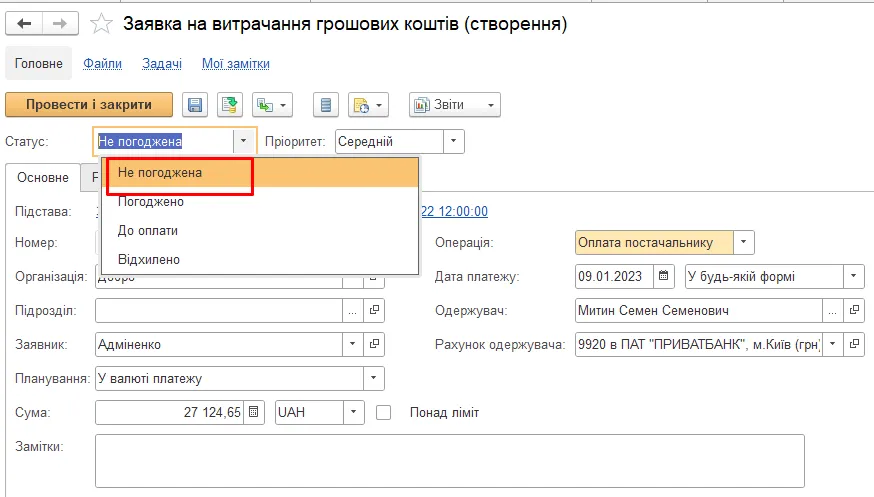
Task: Select status Відхилено
Action: pos(260,260)
